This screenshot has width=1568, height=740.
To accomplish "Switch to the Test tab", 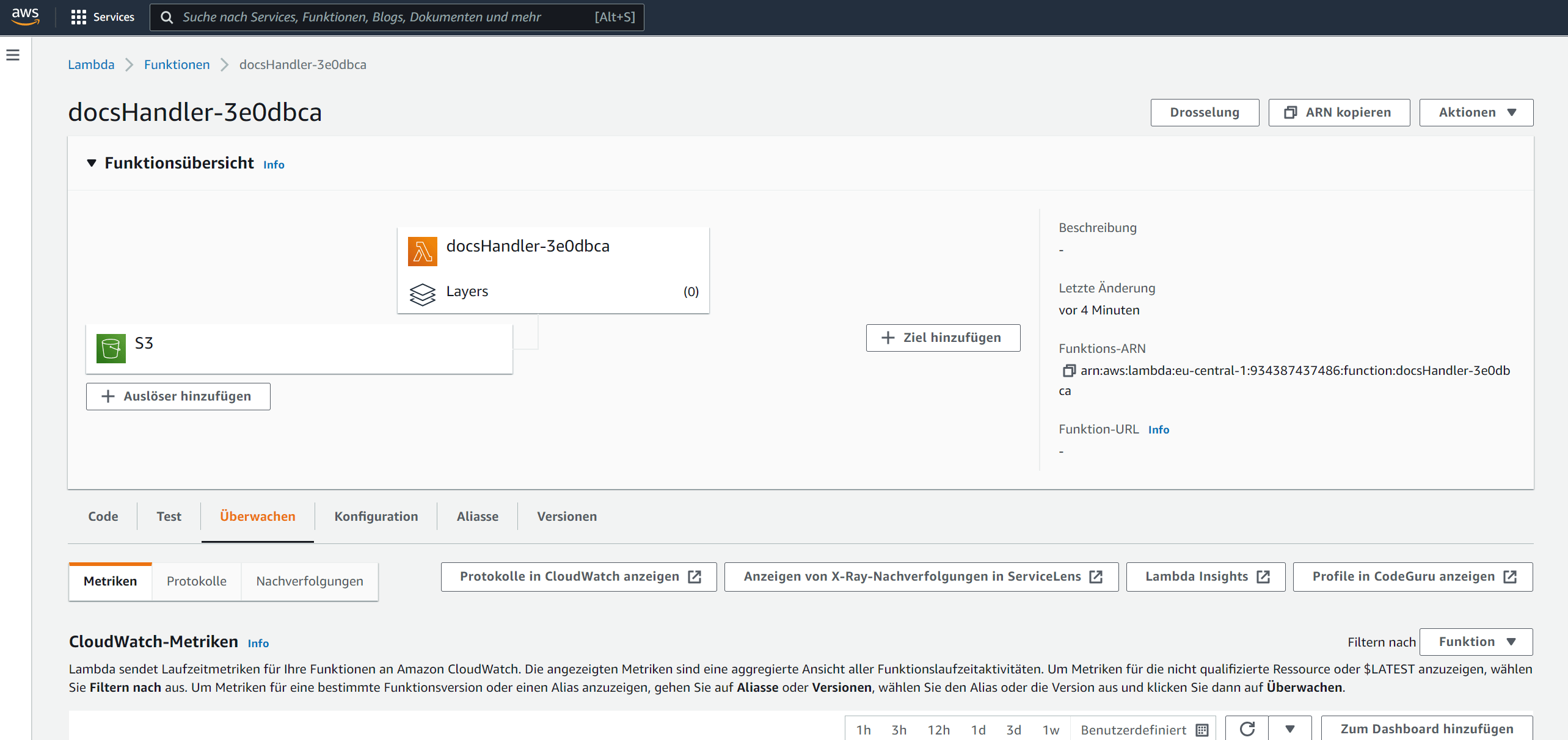I will tap(169, 517).
